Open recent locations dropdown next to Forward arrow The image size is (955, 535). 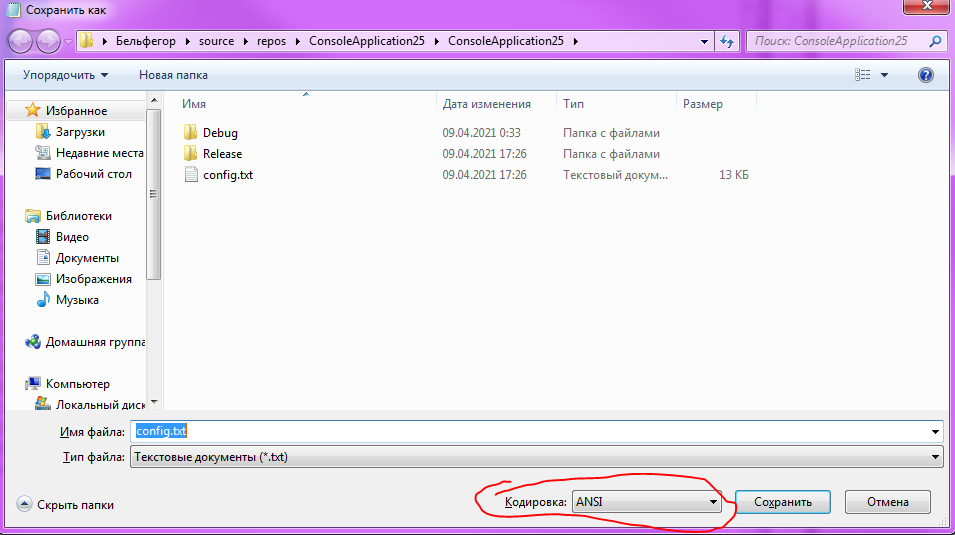[x=68, y=42]
